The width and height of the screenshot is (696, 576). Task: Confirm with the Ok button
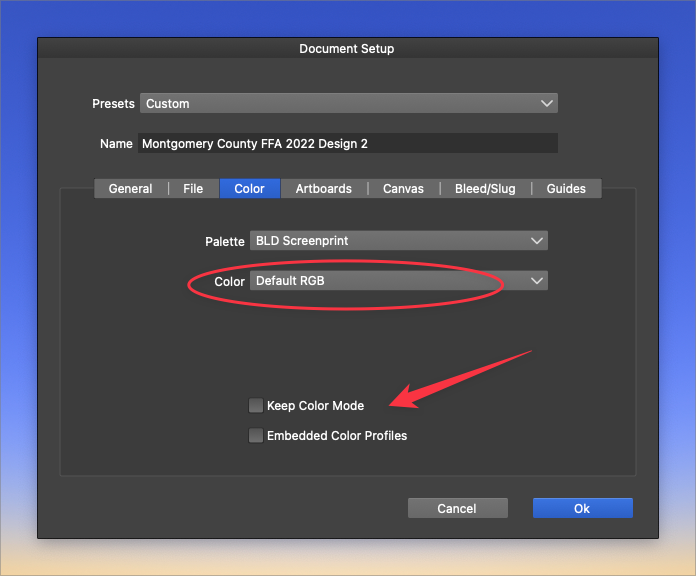(582, 508)
